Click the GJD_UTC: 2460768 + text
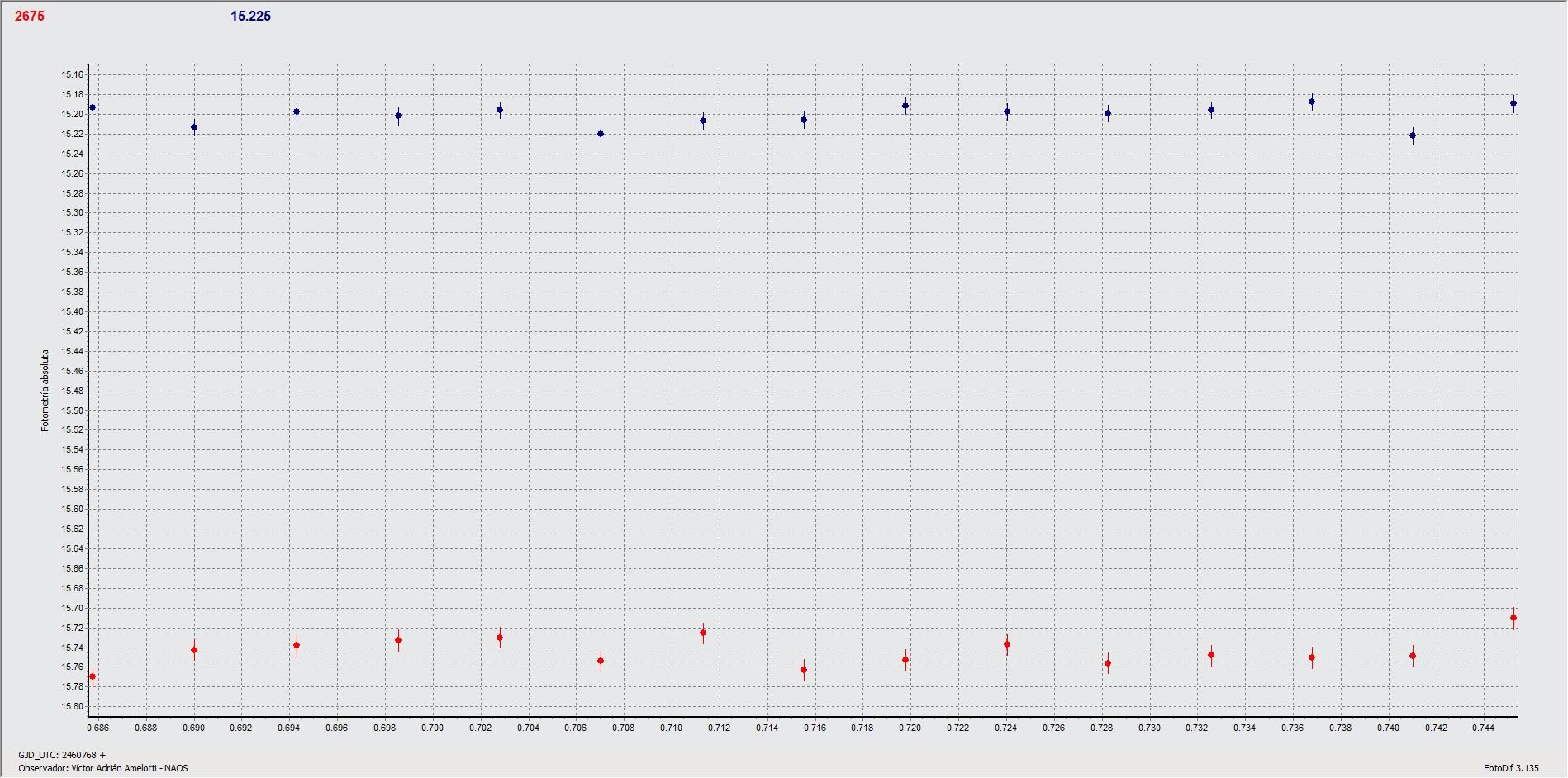1568x778 pixels. (x=62, y=755)
